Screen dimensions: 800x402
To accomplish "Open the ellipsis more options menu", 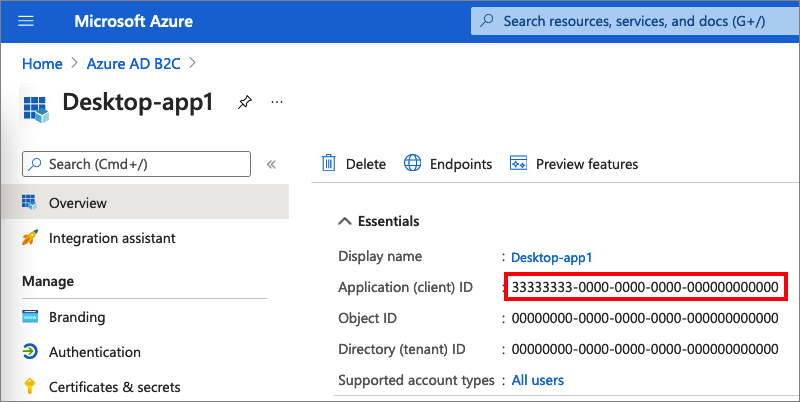I will (x=277, y=102).
